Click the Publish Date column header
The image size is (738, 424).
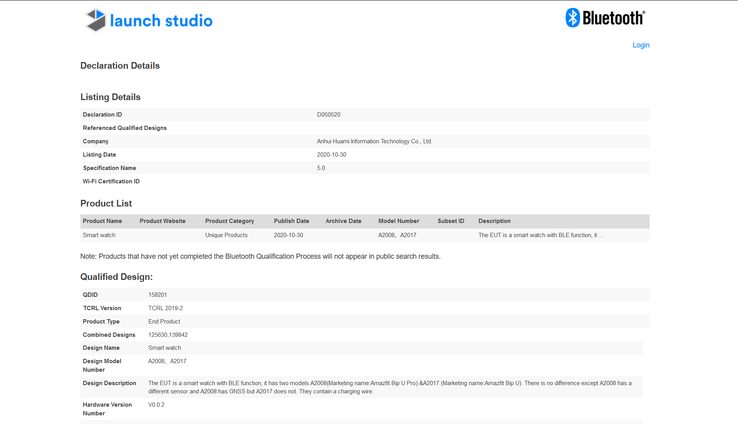(x=291, y=221)
